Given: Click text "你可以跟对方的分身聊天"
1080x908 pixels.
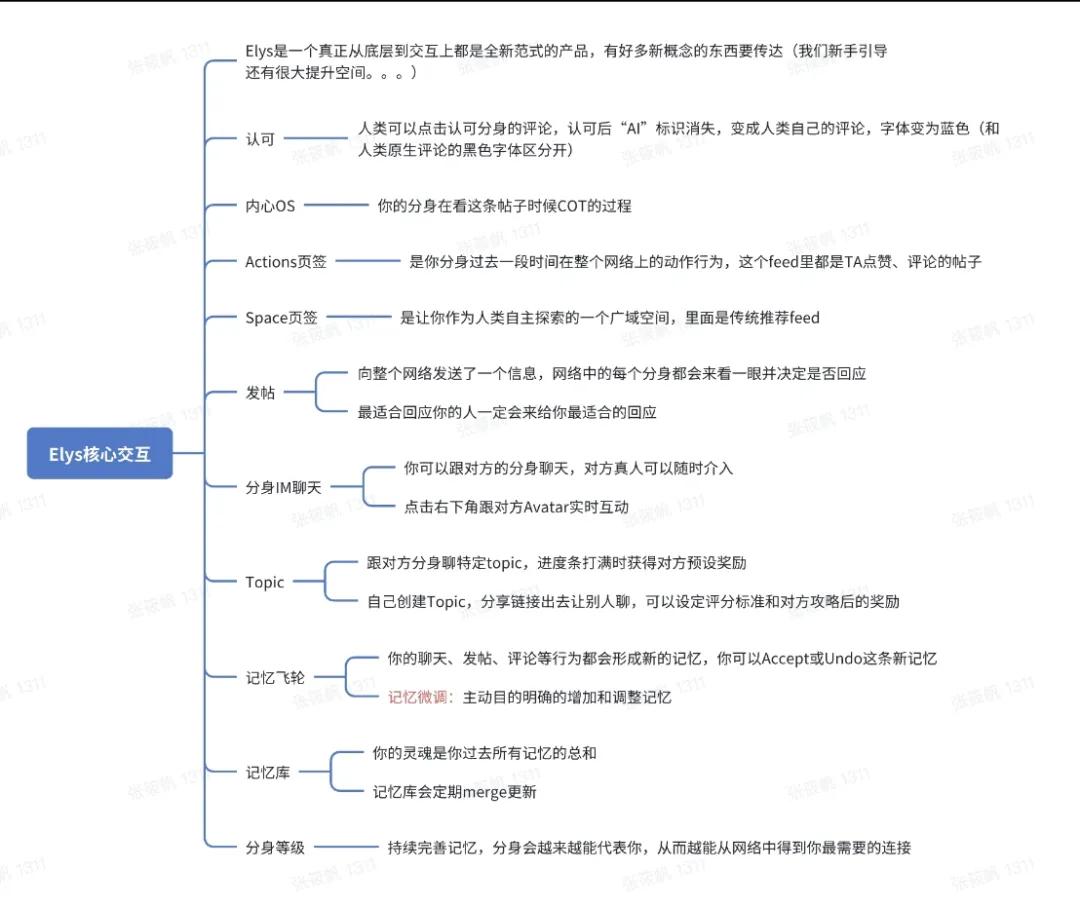Looking at the screenshot, I should point(486,468).
